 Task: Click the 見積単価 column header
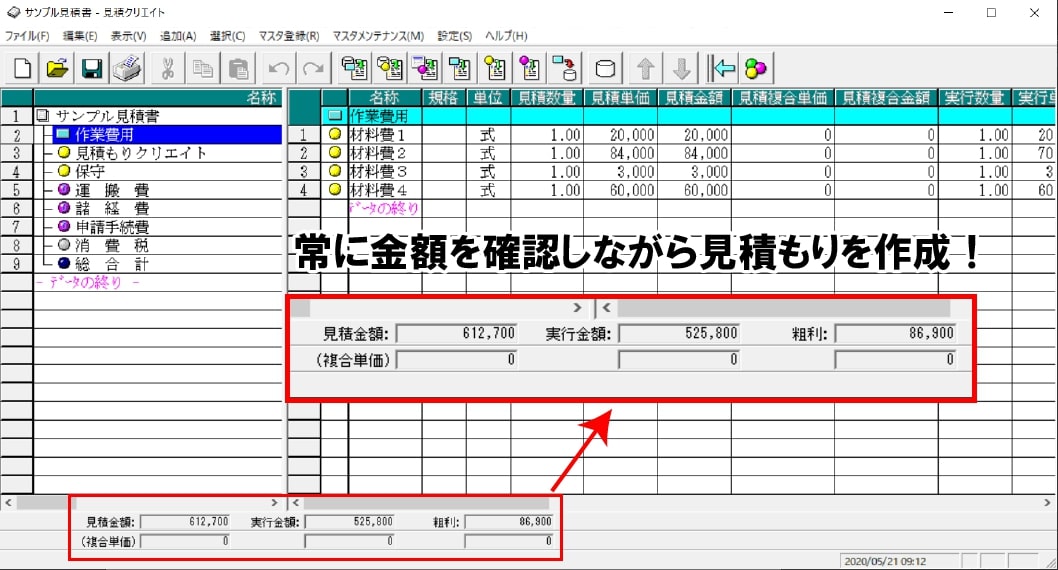[620, 97]
